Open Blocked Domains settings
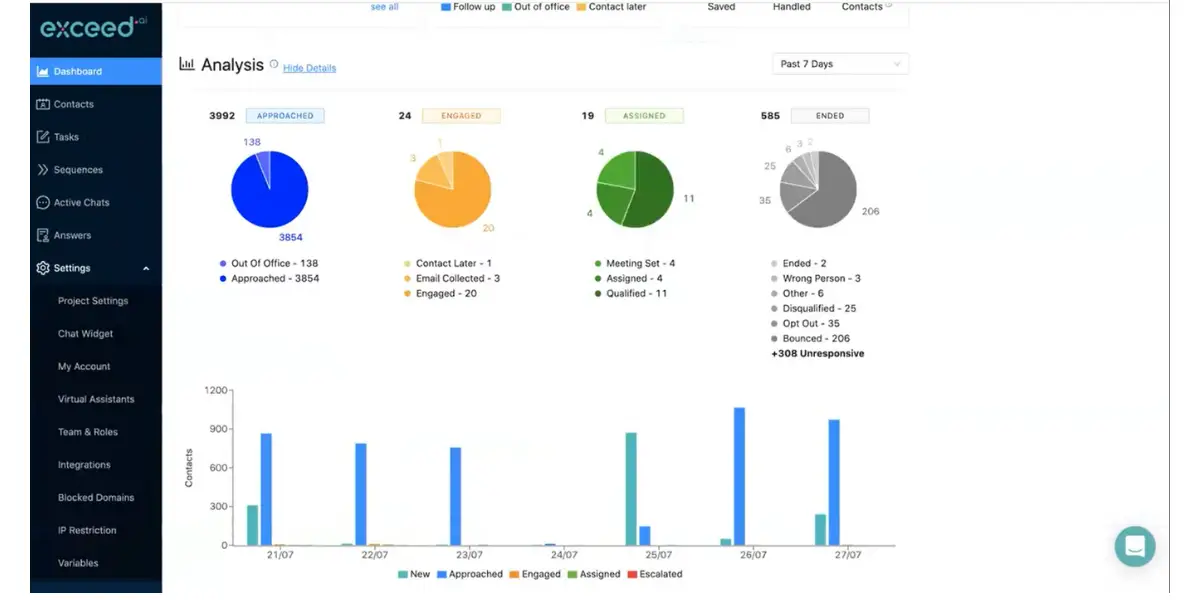 pos(96,497)
